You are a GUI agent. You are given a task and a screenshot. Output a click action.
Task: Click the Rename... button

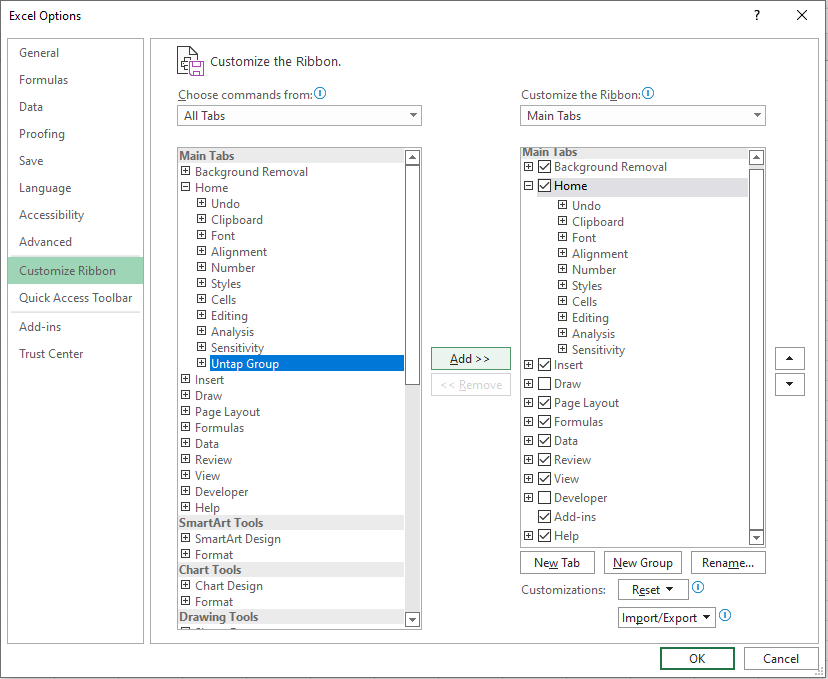728,563
